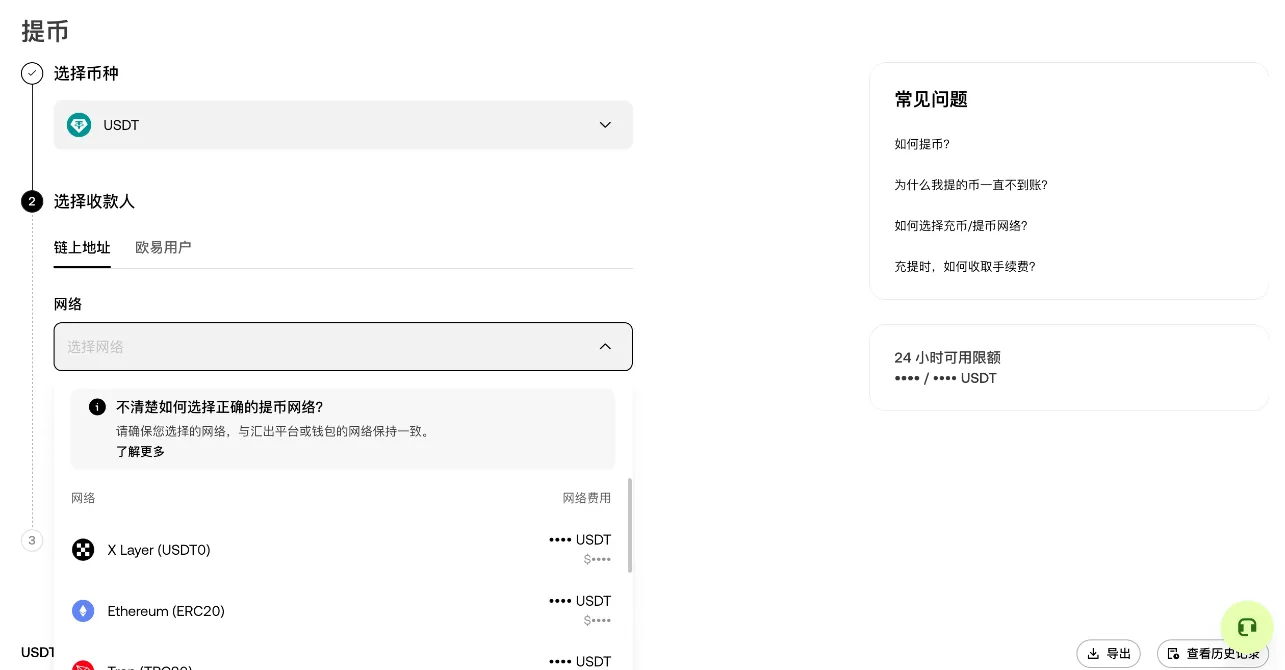This screenshot has height=670, width=1285.
Task: Open FAQ 充提时，如何收取手续费?
Action: click(965, 267)
